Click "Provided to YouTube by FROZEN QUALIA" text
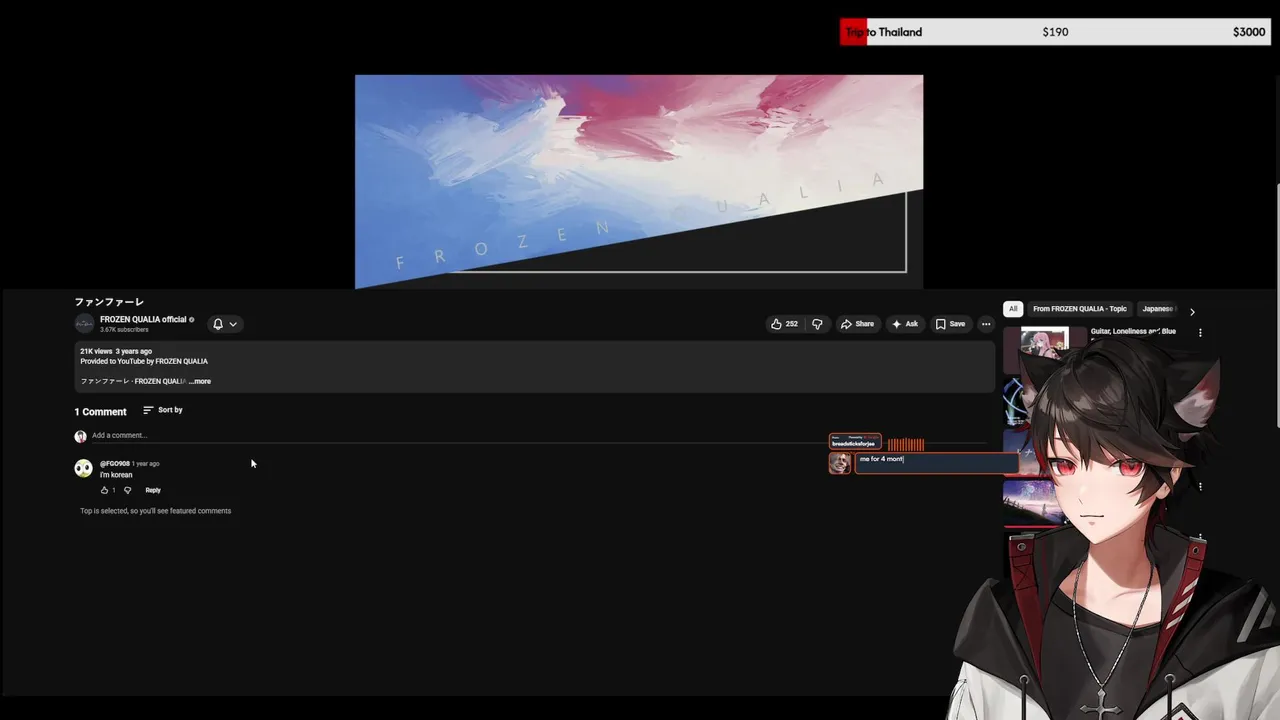 pyautogui.click(x=144, y=361)
